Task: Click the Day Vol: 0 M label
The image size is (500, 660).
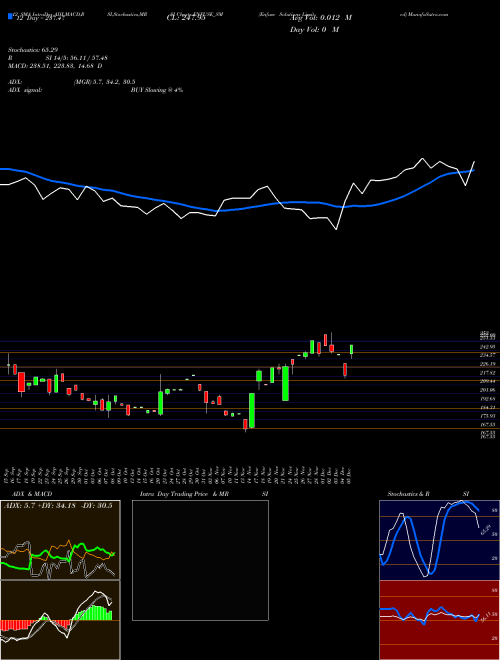Action: click(314, 30)
